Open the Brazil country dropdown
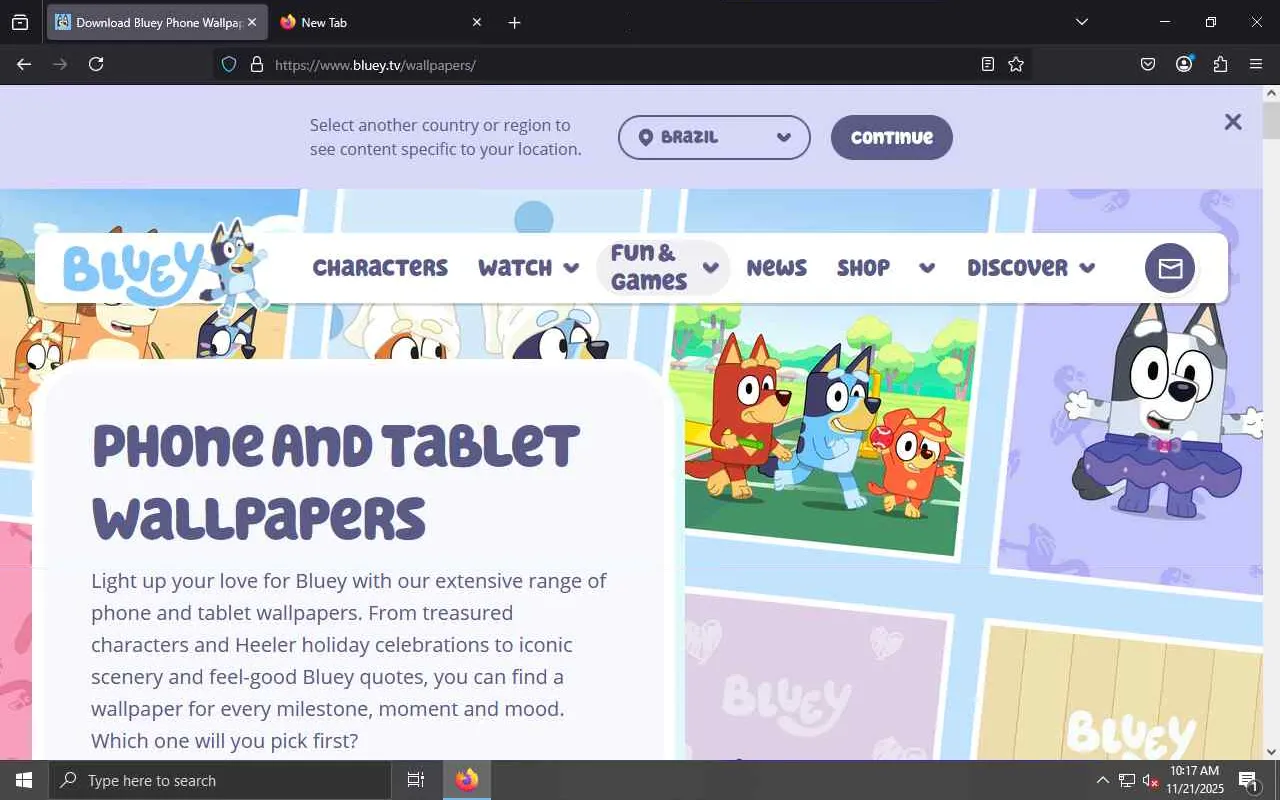1280x800 pixels. click(x=714, y=137)
